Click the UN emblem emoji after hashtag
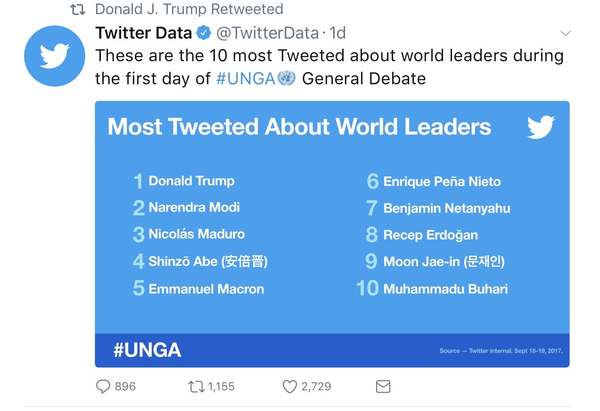 pyautogui.click(x=287, y=78)
